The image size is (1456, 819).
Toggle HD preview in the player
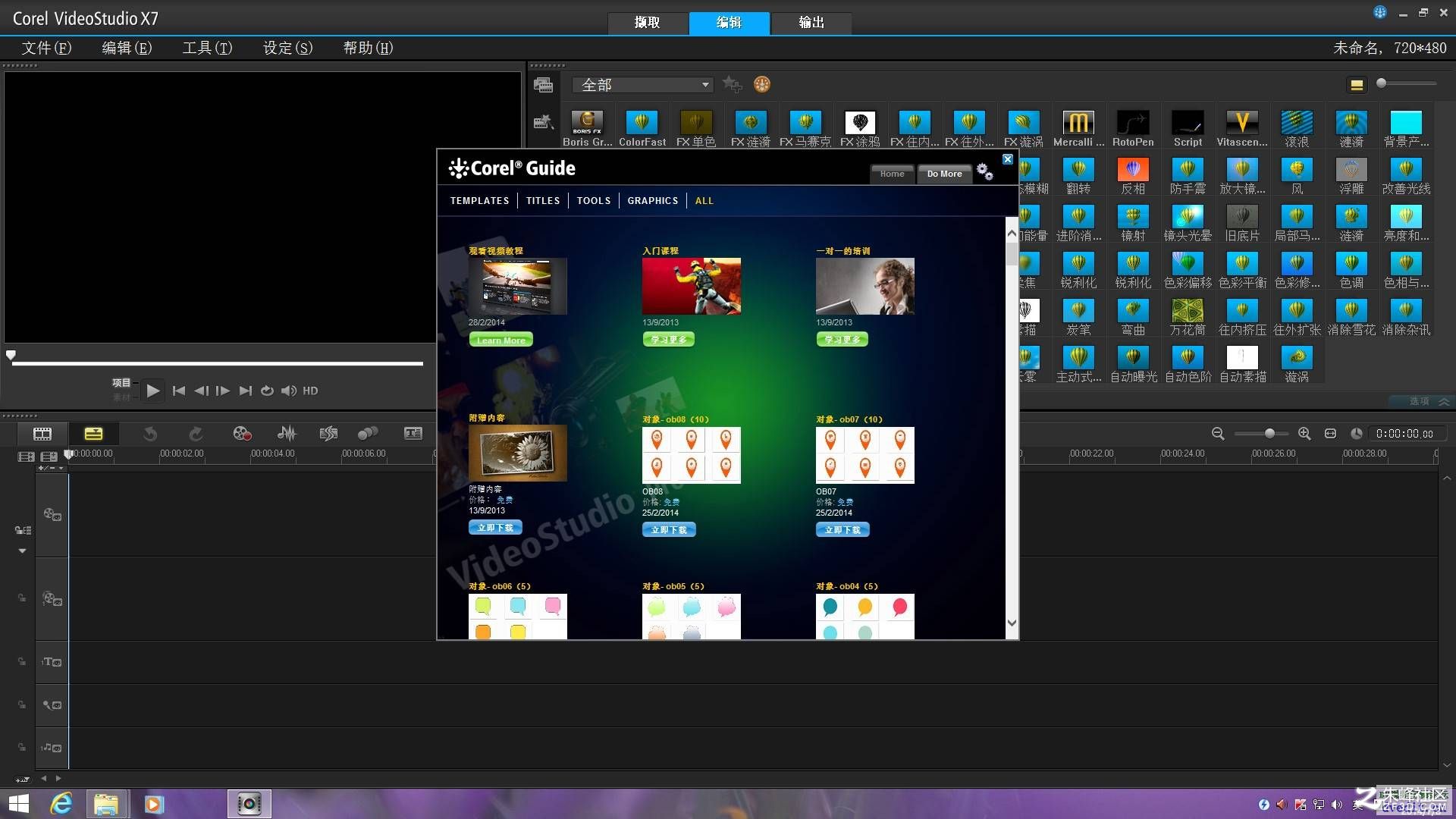310,391
